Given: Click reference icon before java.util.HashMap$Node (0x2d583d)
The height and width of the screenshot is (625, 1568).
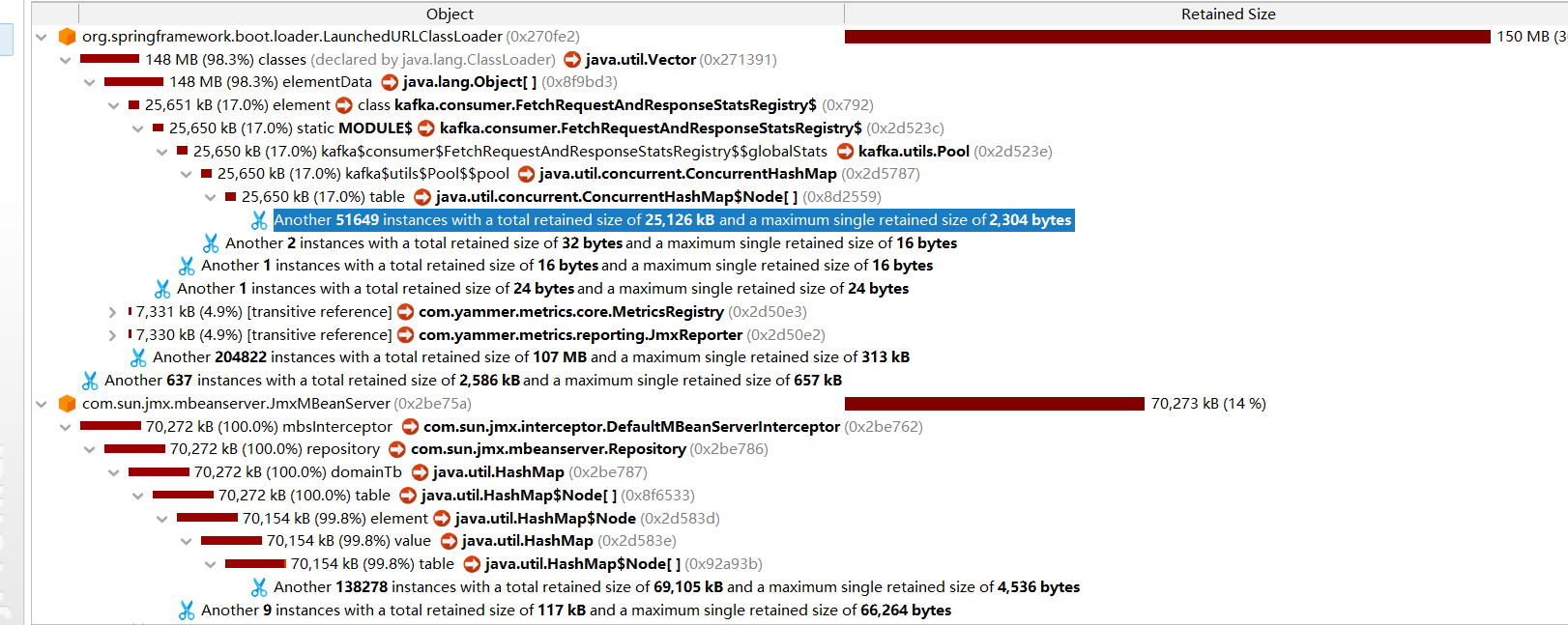Looking at the screenshot, I should pos(442,519).
